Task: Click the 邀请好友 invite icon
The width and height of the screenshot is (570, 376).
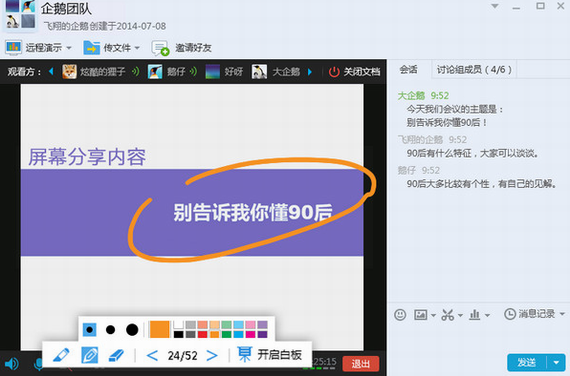Action: pos(160,48)
